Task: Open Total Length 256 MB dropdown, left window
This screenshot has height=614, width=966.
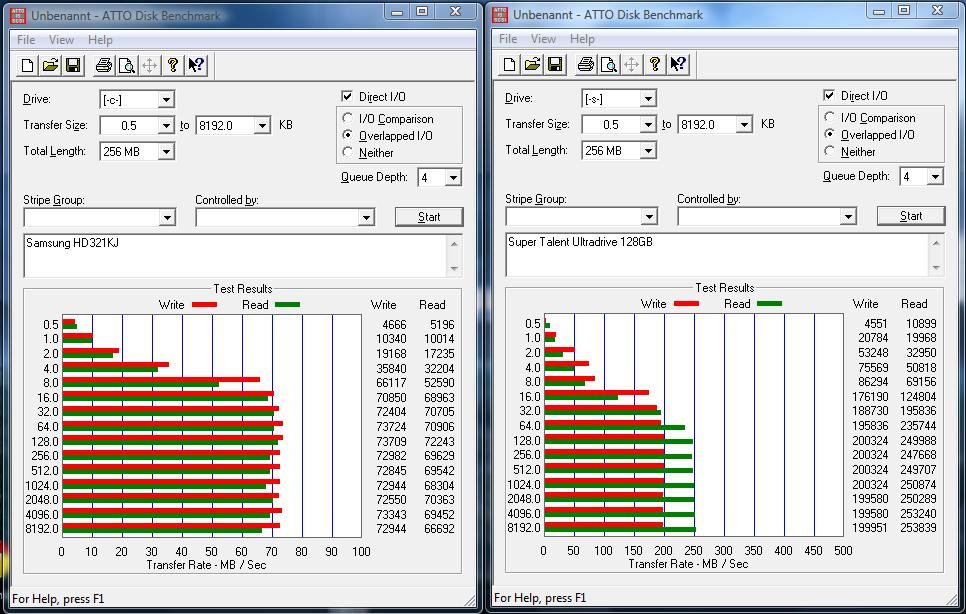Action: tap(166, 151)
